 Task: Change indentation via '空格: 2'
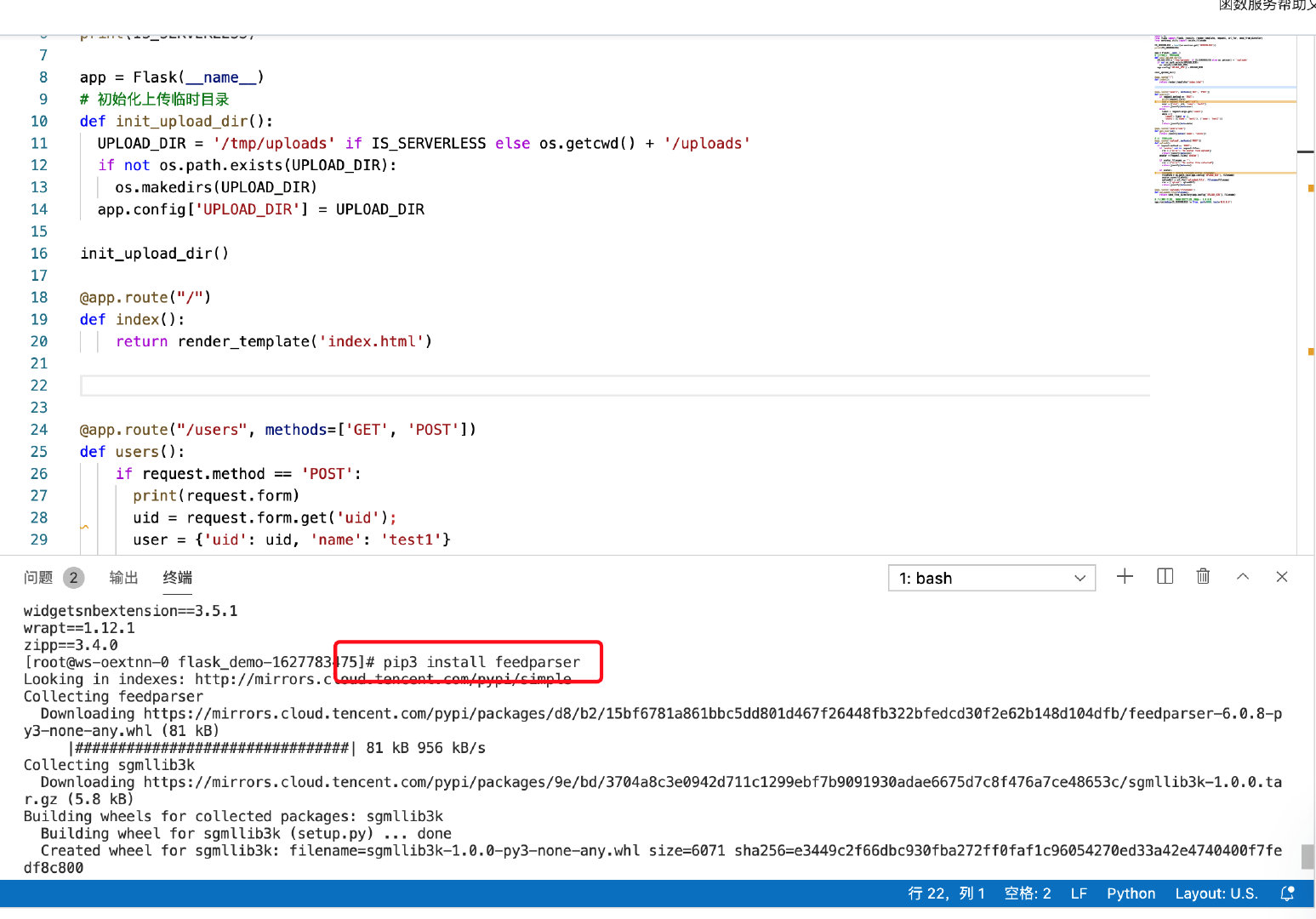(x=1028, y=893)
